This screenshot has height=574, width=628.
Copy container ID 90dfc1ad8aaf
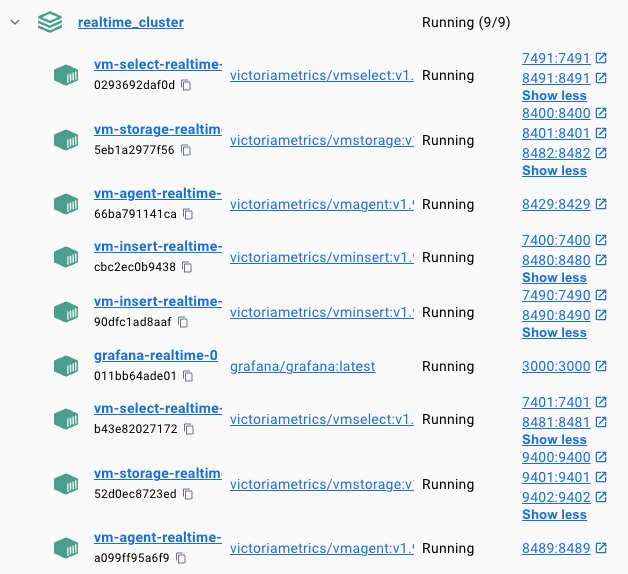[x=183, y=322]
